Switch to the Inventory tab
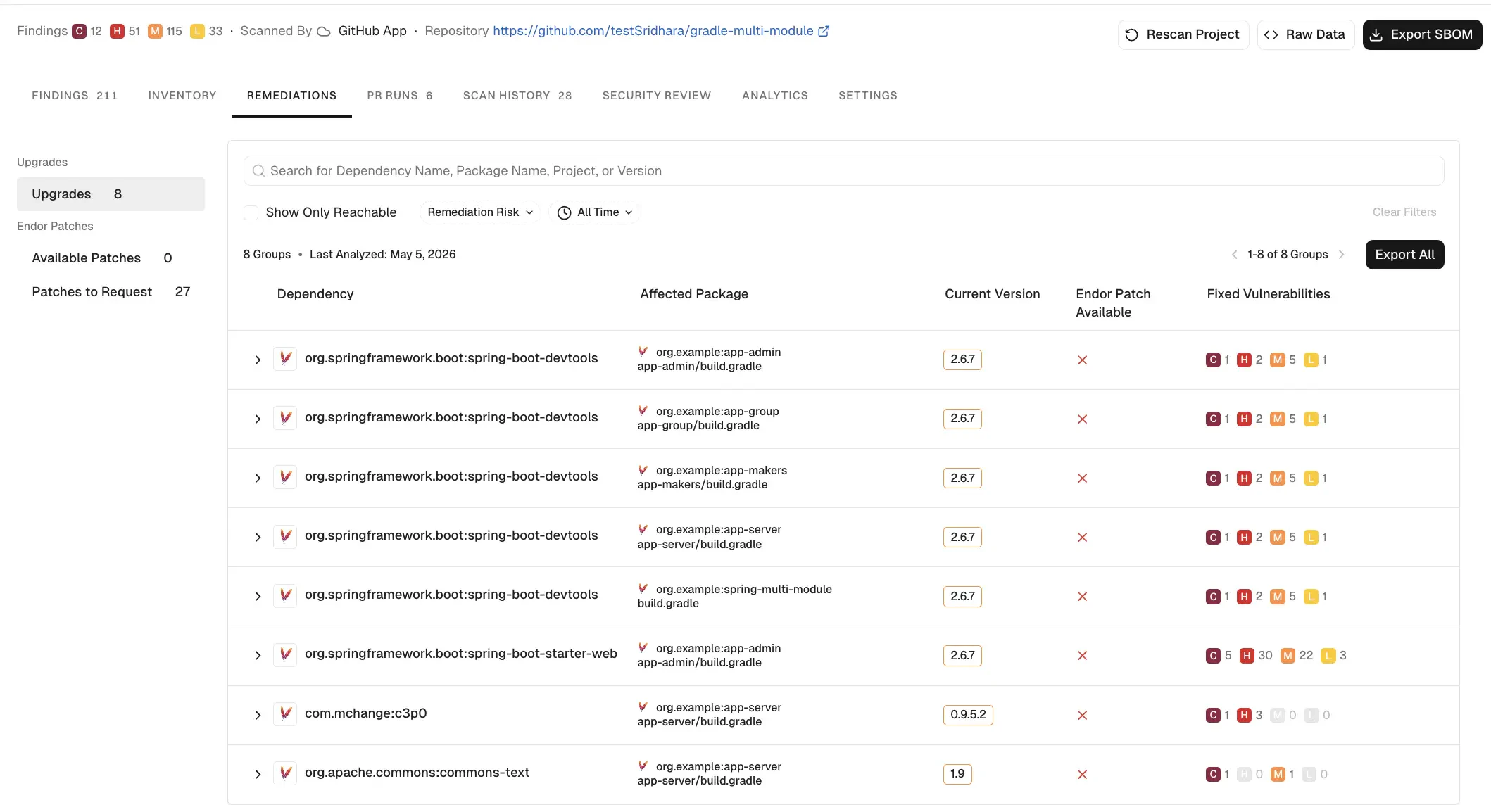The width and height of the screenshot is (1491, 812). click(x=182, y=96)
